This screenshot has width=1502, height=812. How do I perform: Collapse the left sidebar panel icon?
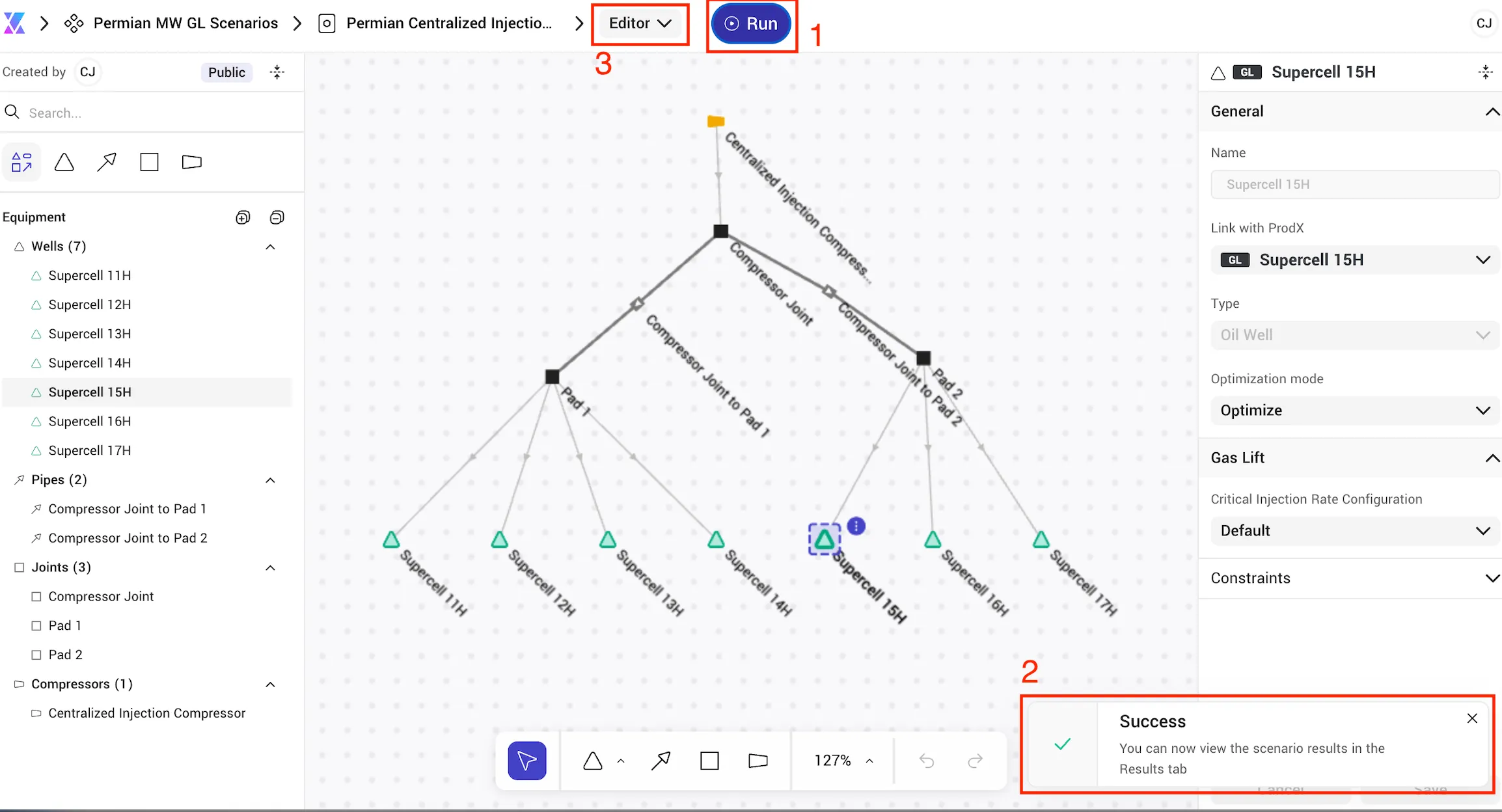pos(277,72)
